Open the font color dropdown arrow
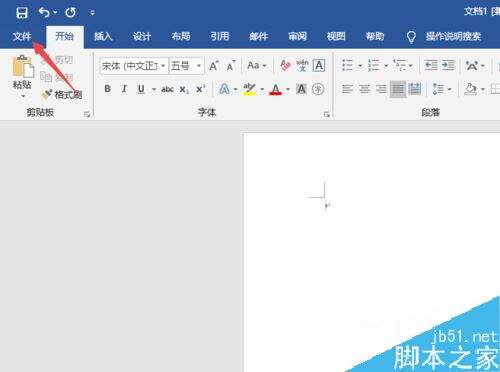 (288, 89)
